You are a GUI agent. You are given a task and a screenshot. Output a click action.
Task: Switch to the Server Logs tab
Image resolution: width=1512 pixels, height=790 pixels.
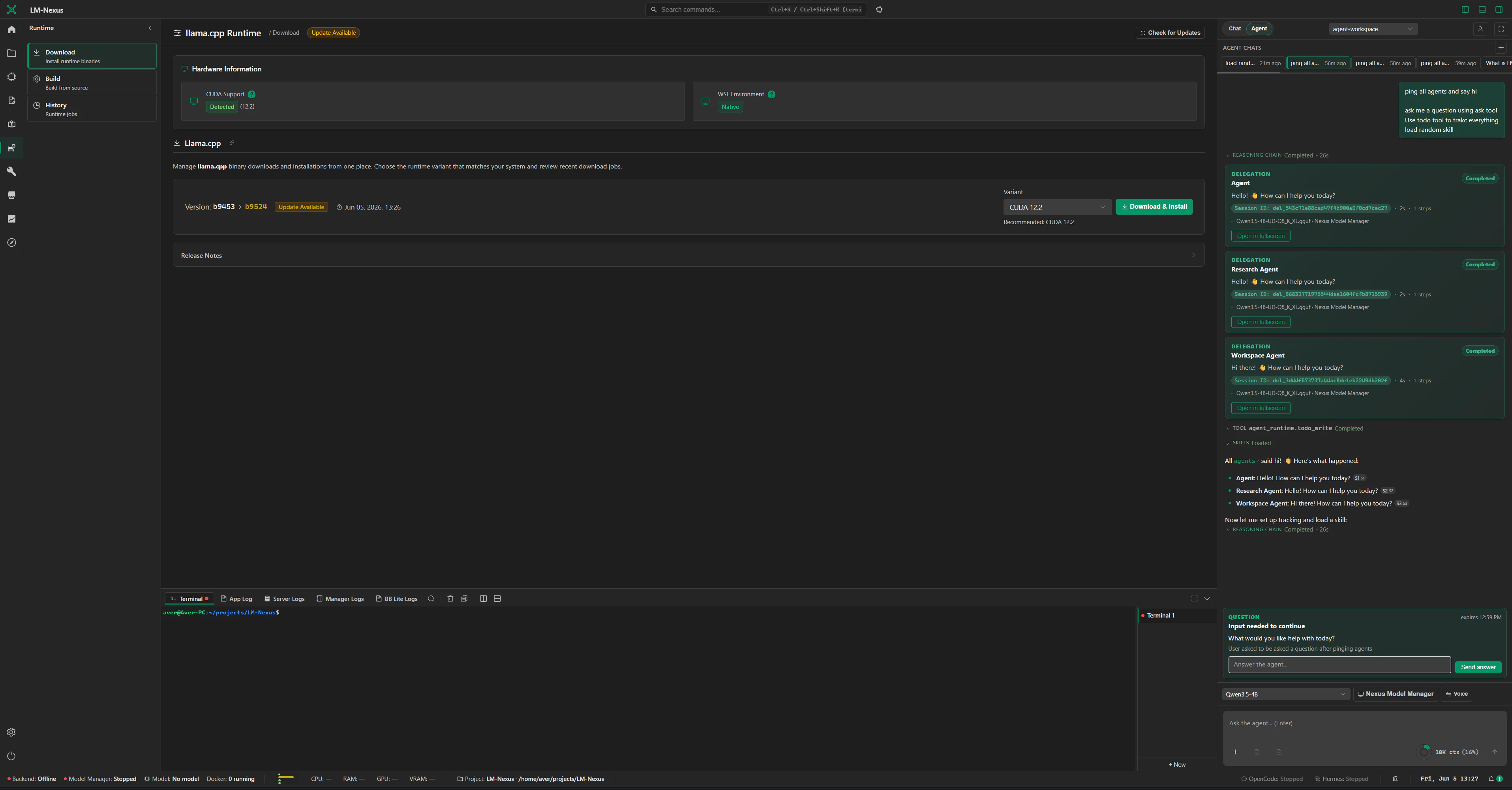point(284,599)
